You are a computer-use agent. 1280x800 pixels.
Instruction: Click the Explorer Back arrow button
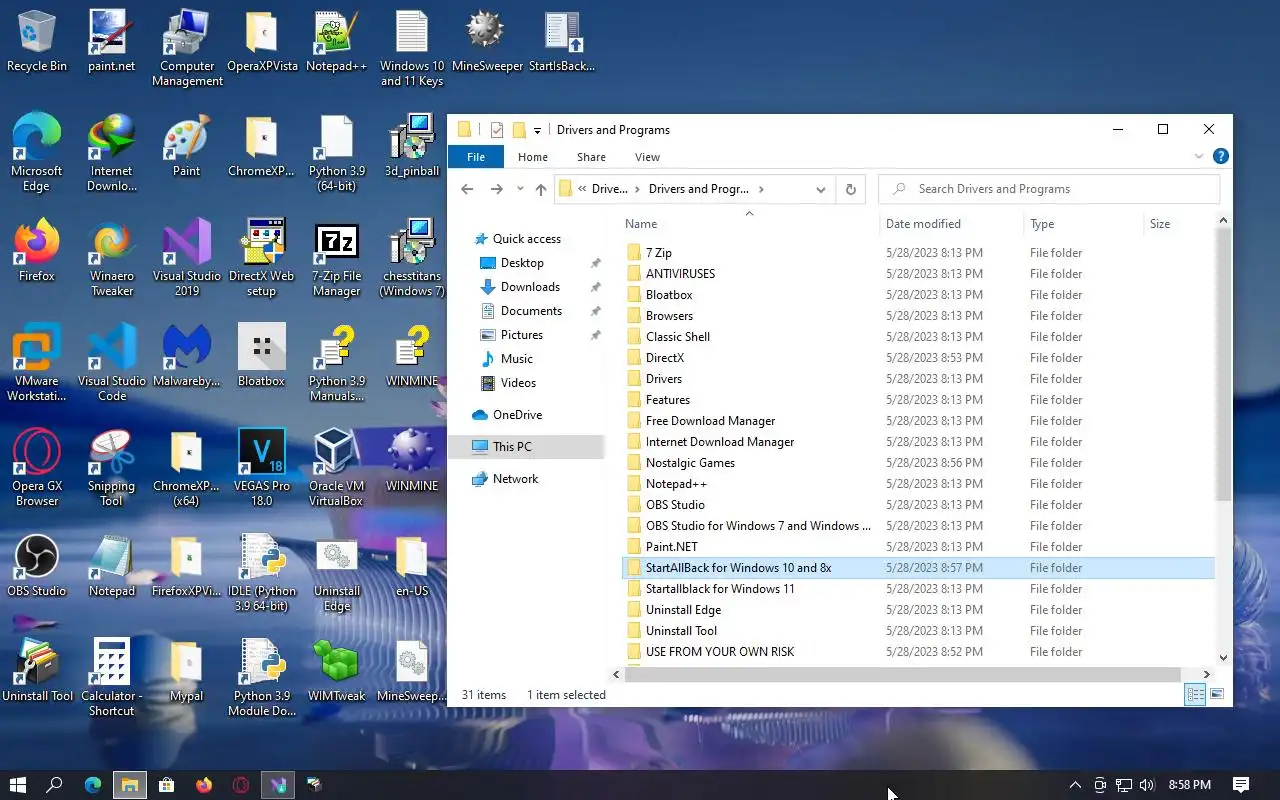click(467, 189)
